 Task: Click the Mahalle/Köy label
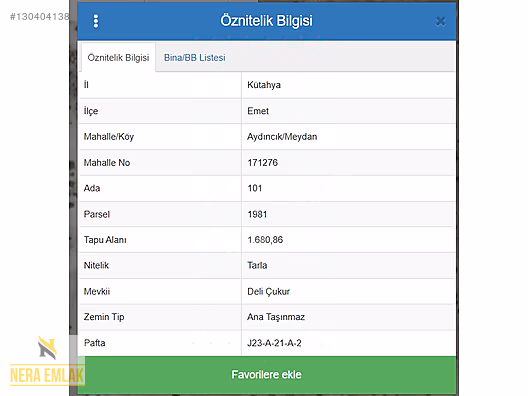[x=109, y=137]
